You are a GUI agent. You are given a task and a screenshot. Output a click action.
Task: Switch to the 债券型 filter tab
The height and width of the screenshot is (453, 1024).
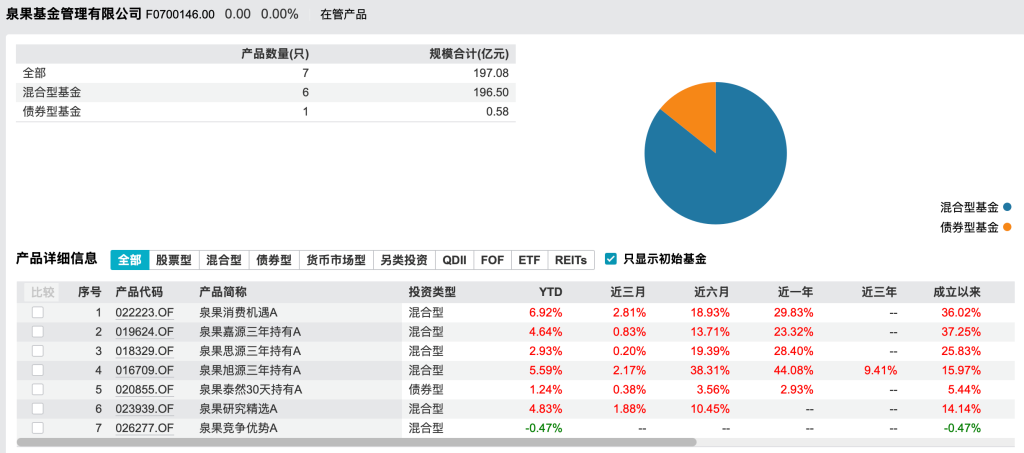click(273, 260)
